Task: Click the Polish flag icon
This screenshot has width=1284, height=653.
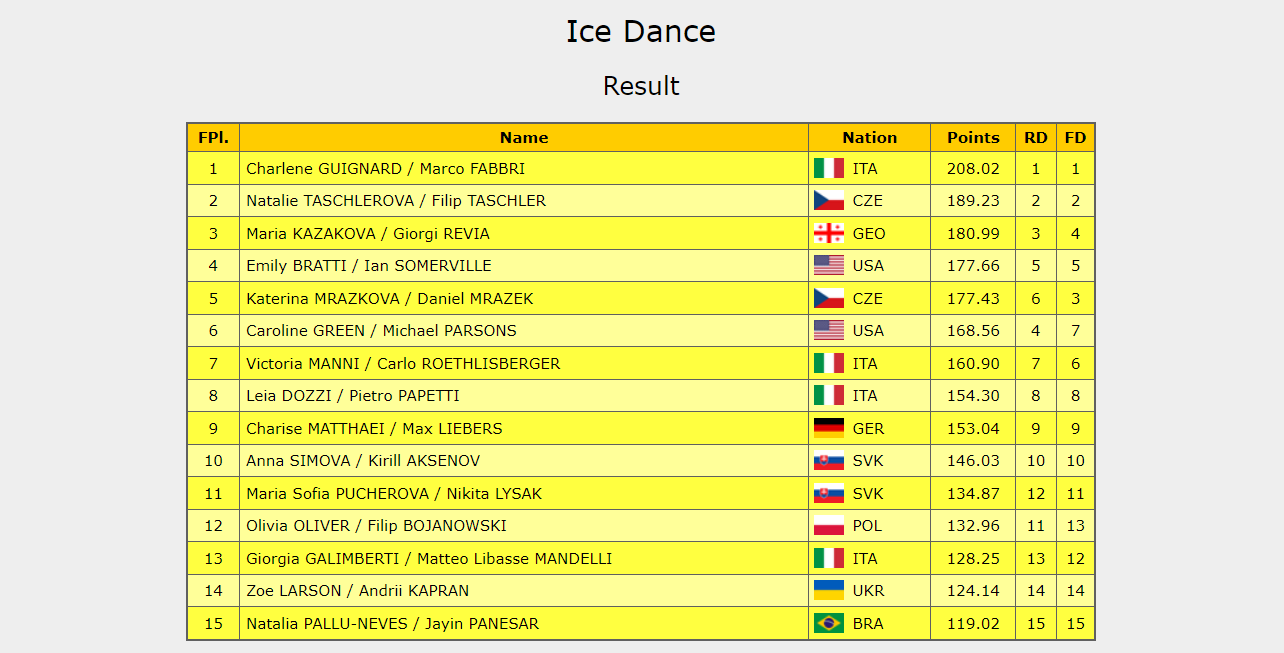Action: pyautogui.click(x=829, y=526)
